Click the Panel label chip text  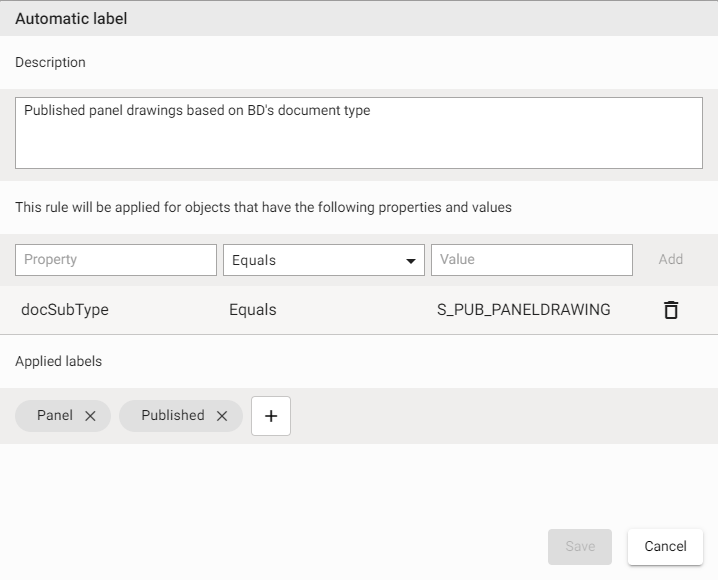pos(55,416)
